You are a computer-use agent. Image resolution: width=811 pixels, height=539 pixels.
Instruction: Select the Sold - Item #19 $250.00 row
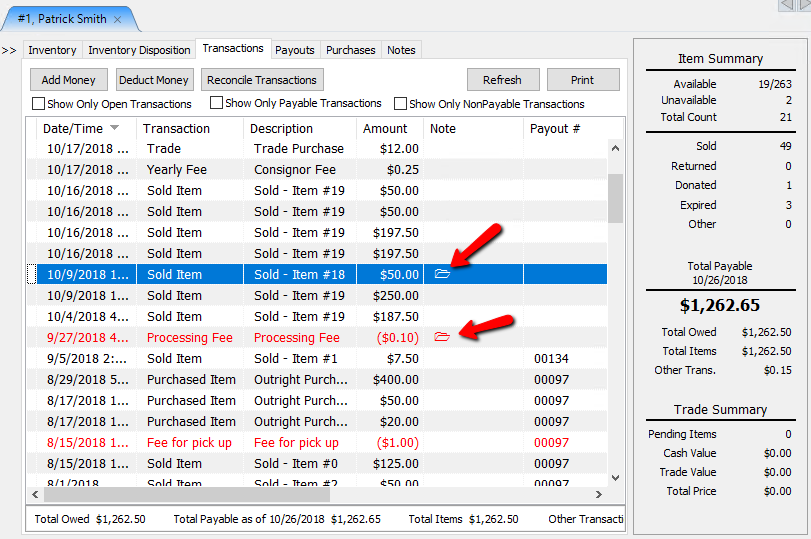point(317,295)
